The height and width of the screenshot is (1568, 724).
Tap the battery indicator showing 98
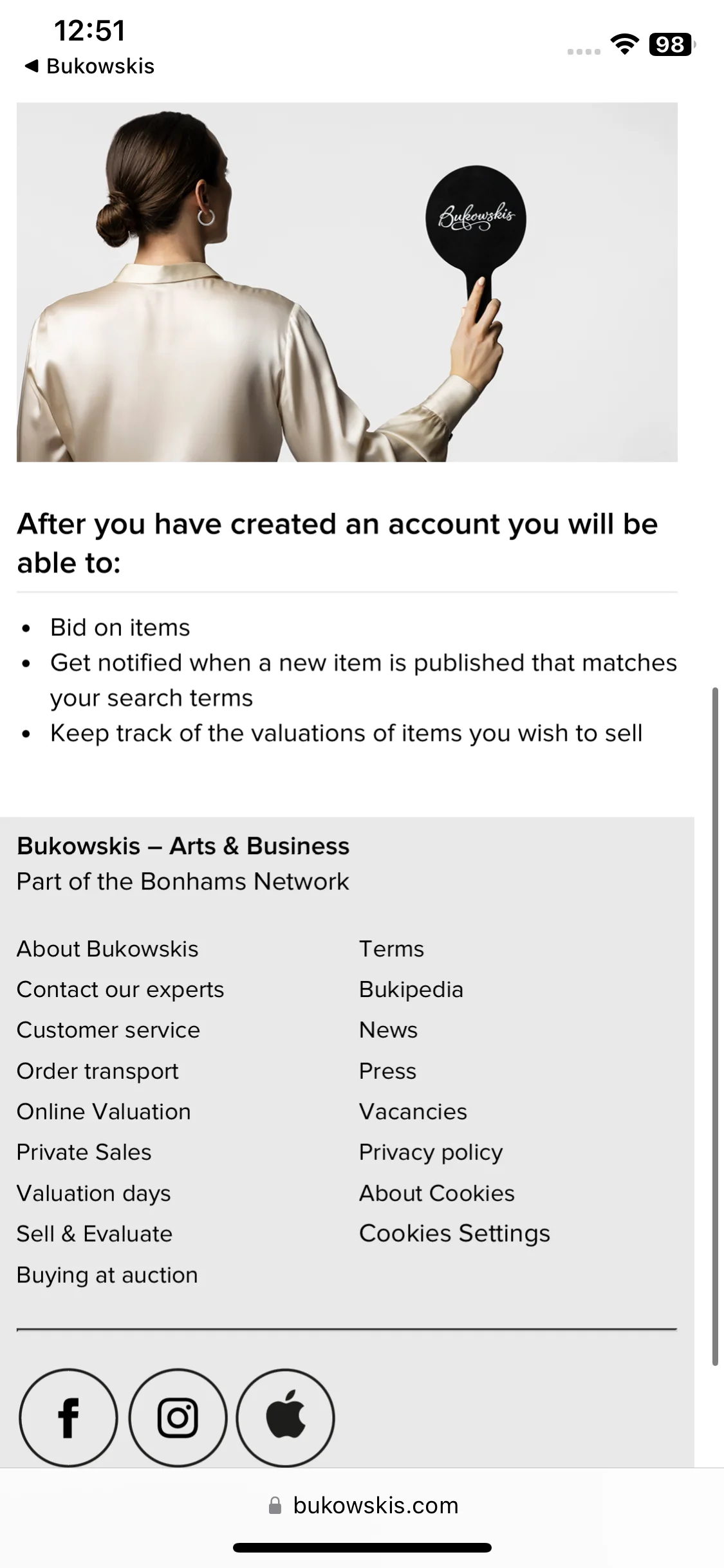point(672,44)
